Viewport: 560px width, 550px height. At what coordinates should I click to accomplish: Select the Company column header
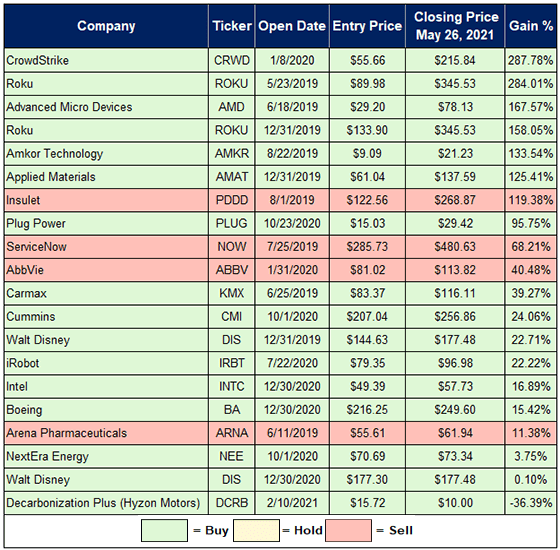tap(106, 26)
